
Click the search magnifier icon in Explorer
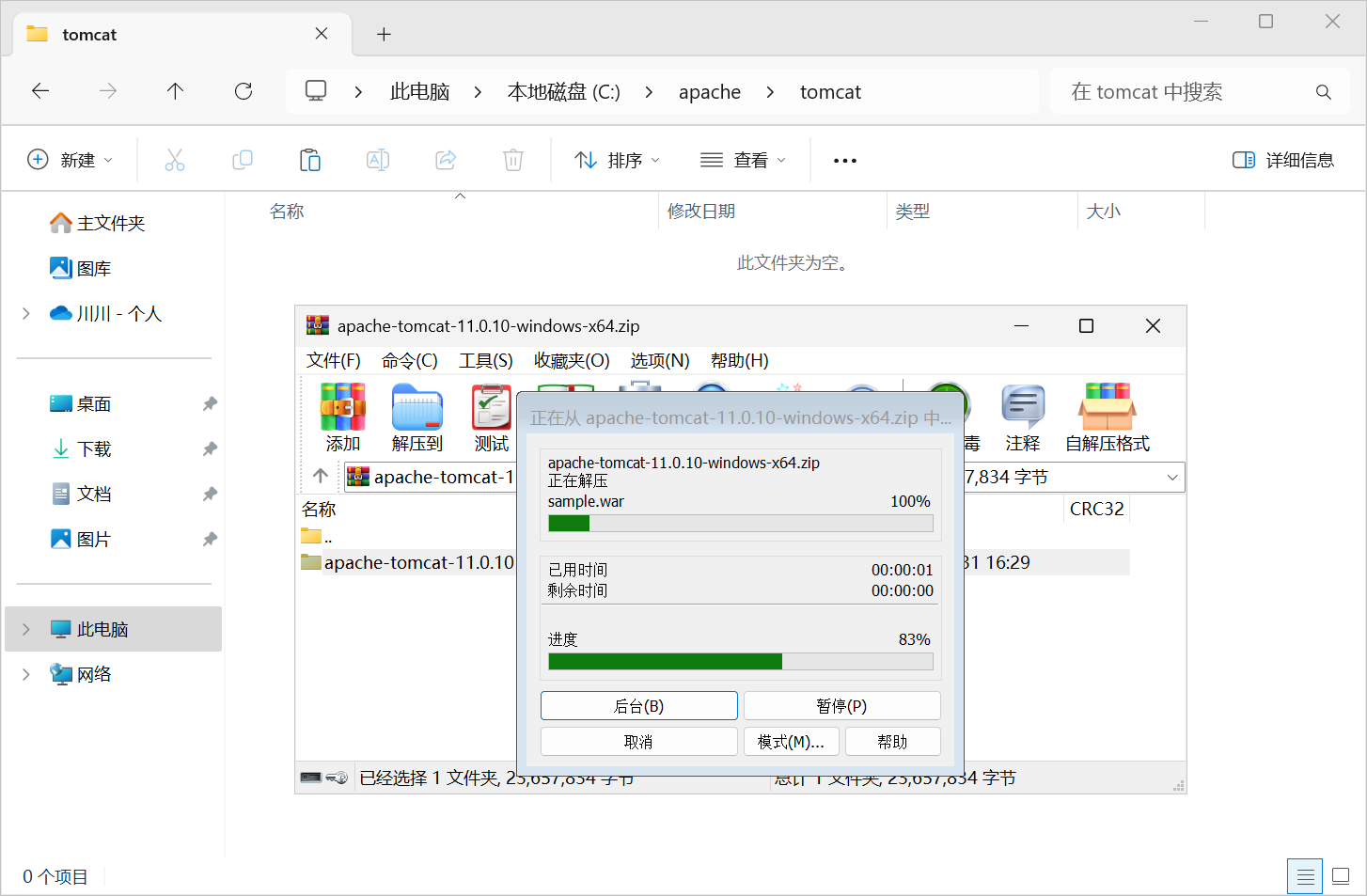[x=1324, y=92]
